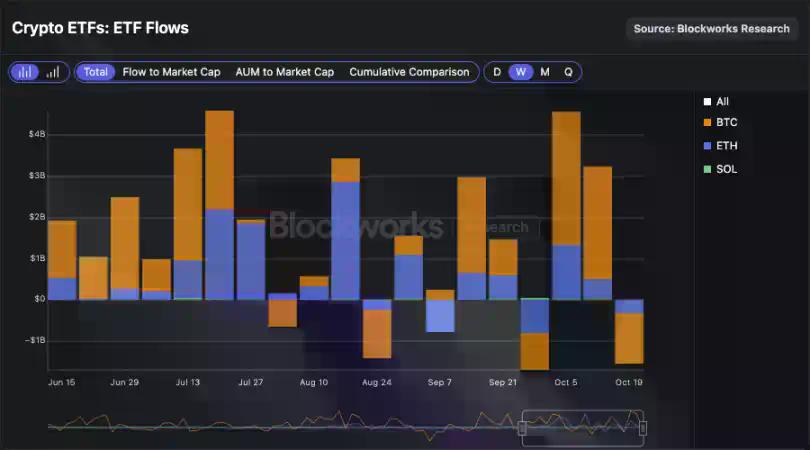Screen dimensions: 810x450
Task: Choose quarterly (Q) interval
Action: click(x=568, y=72)
